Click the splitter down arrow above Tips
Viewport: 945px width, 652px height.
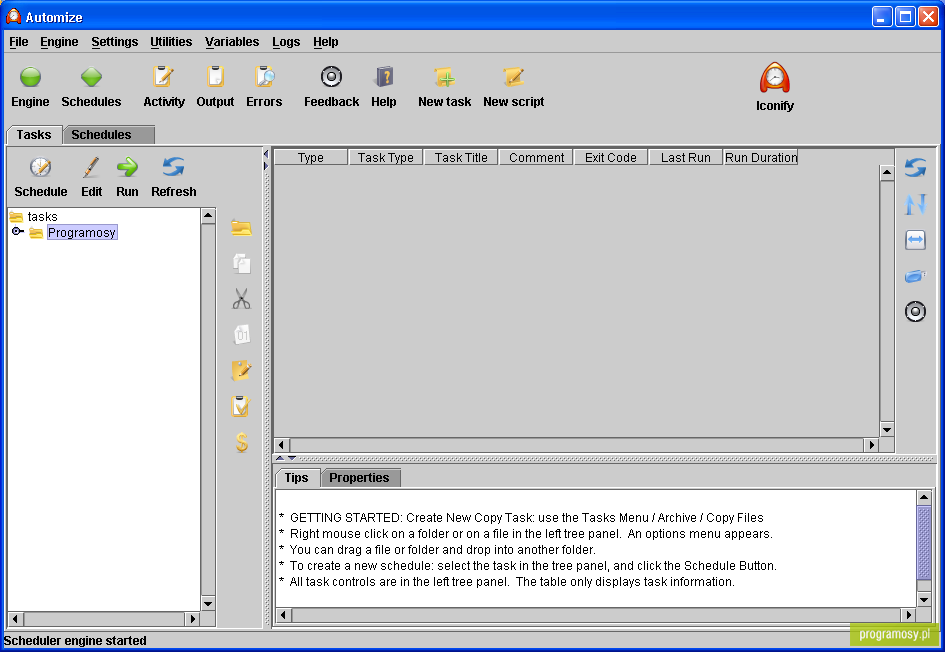click(292, 459)
